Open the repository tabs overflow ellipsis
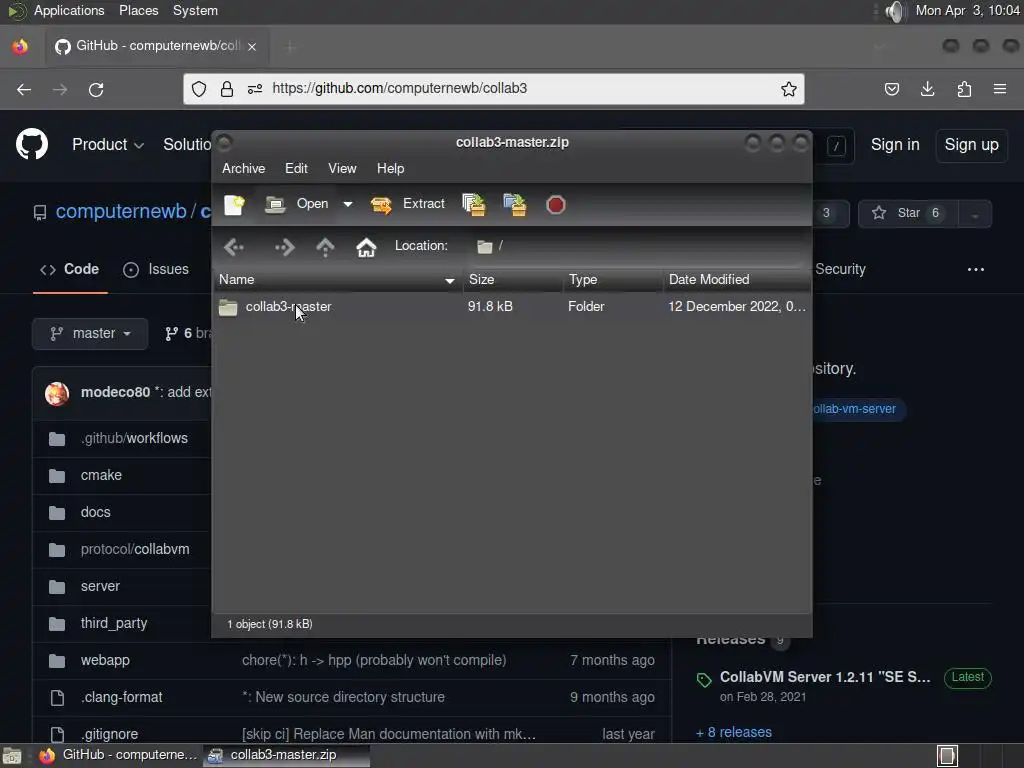 976,269
